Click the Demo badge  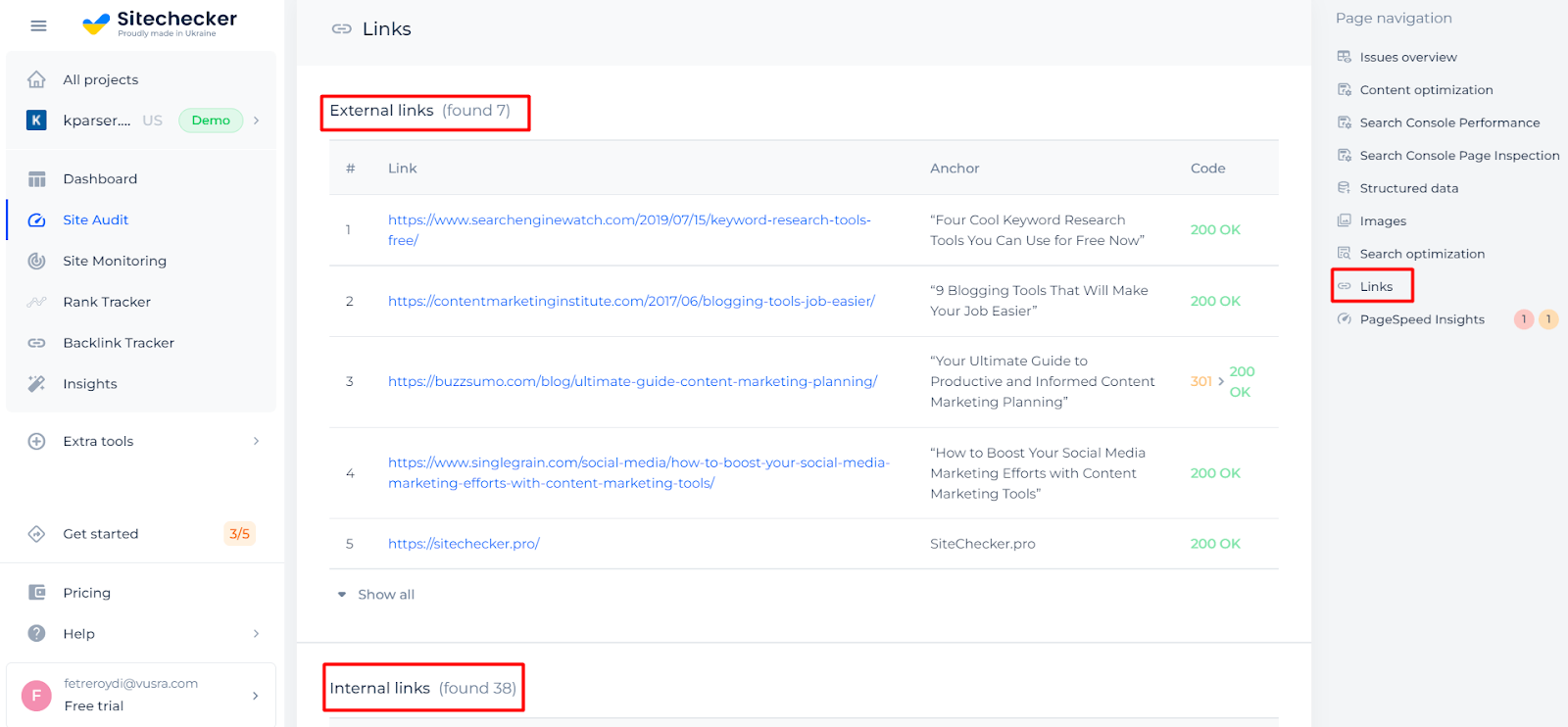point(211,121)
